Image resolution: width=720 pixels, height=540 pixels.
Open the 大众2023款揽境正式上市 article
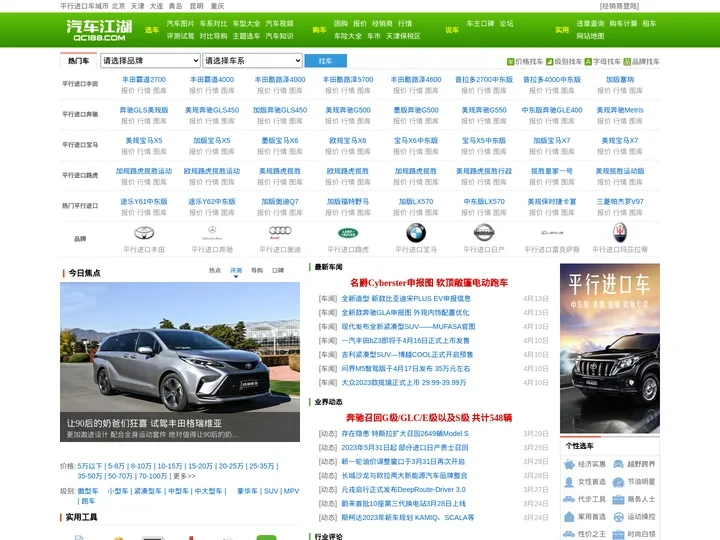404,382
